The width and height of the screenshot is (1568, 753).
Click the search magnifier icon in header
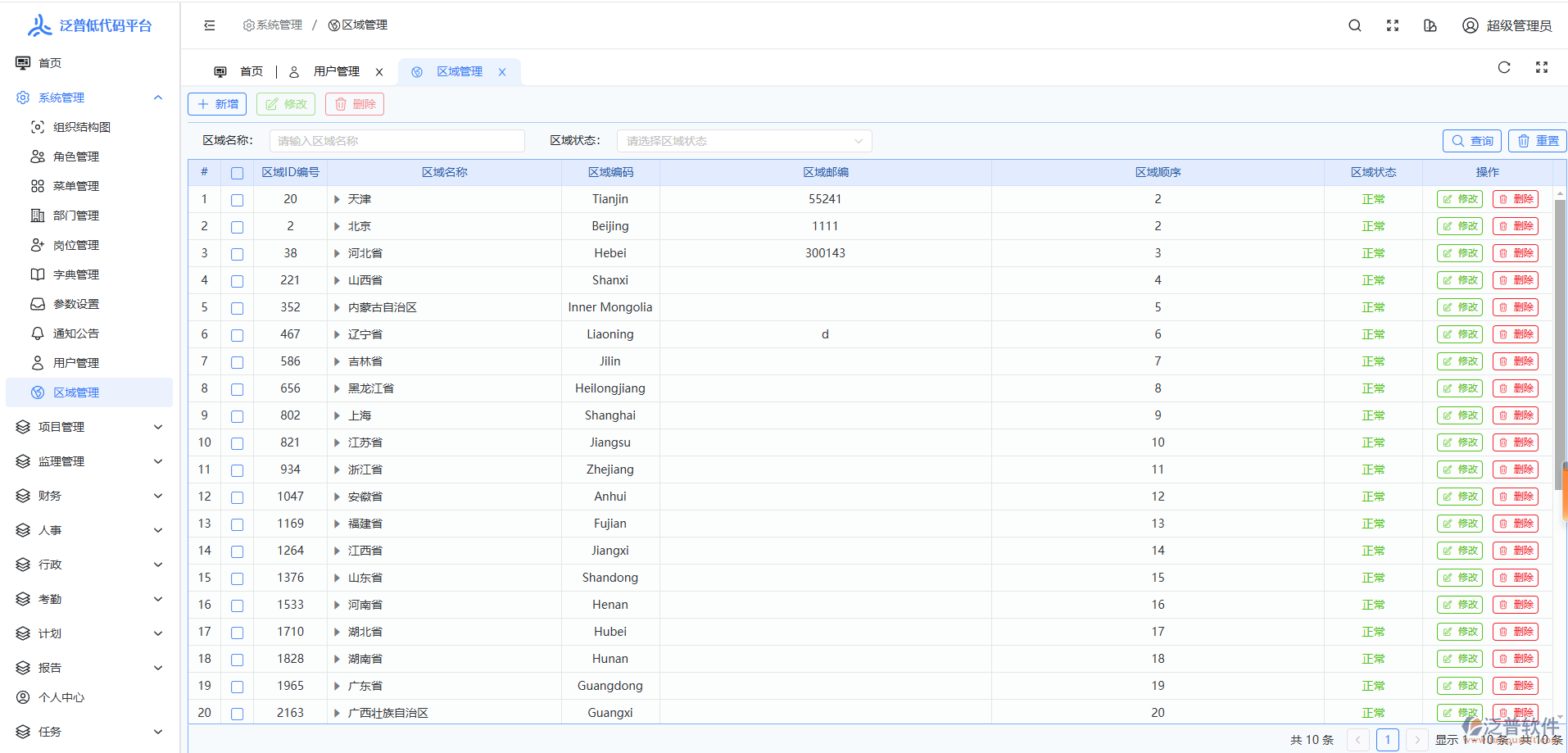1355,25
